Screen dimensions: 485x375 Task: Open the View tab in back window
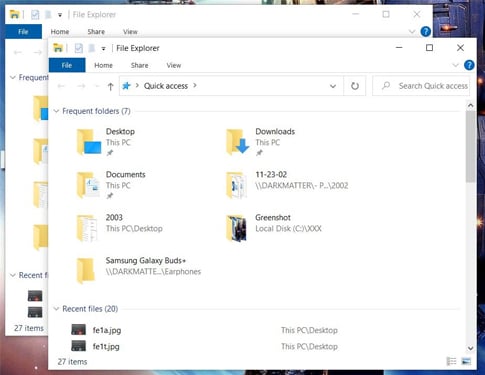pos(130,32)
